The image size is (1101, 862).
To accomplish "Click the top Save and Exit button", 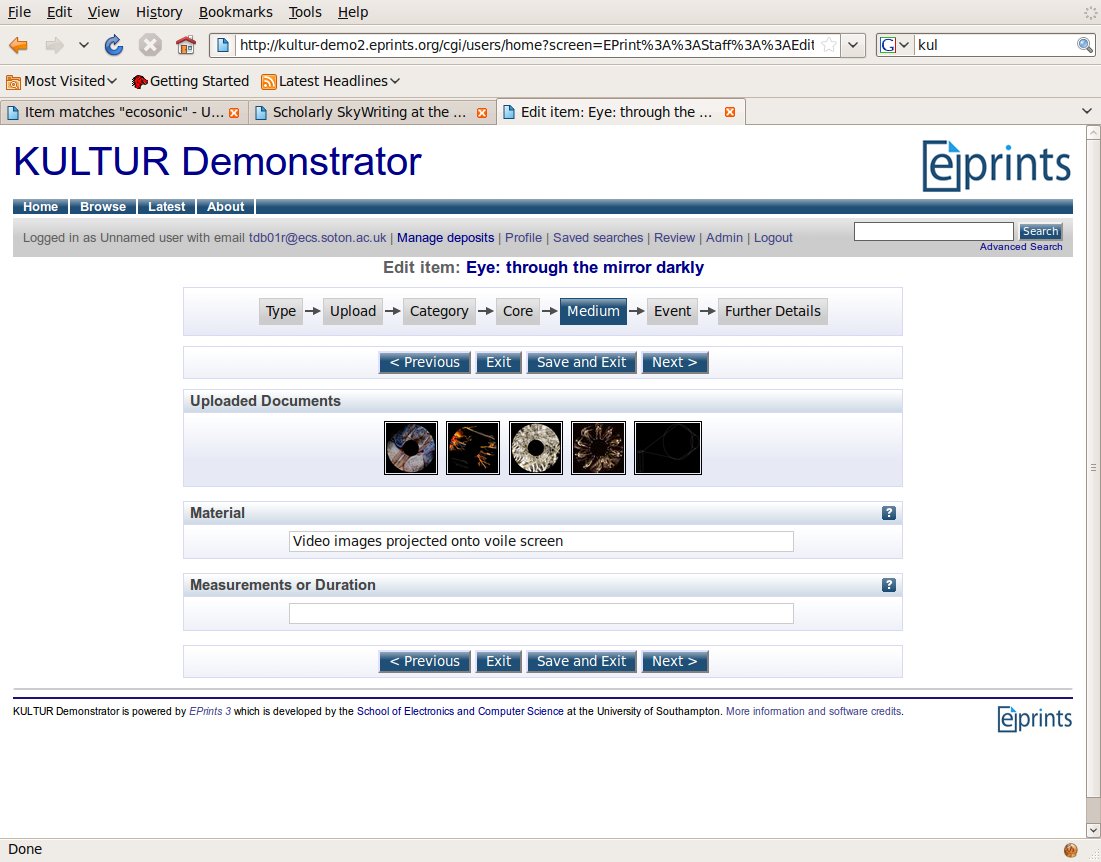I will 581,362.
